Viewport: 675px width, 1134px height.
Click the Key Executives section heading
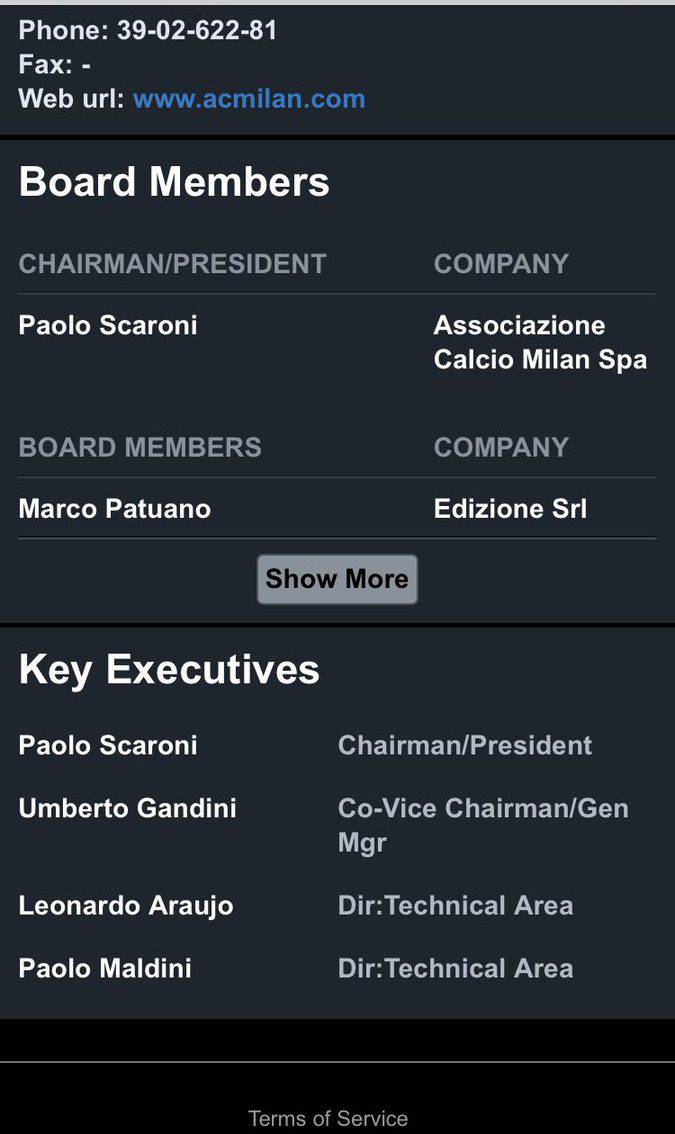pyautogui.click(x=169, y=669)
